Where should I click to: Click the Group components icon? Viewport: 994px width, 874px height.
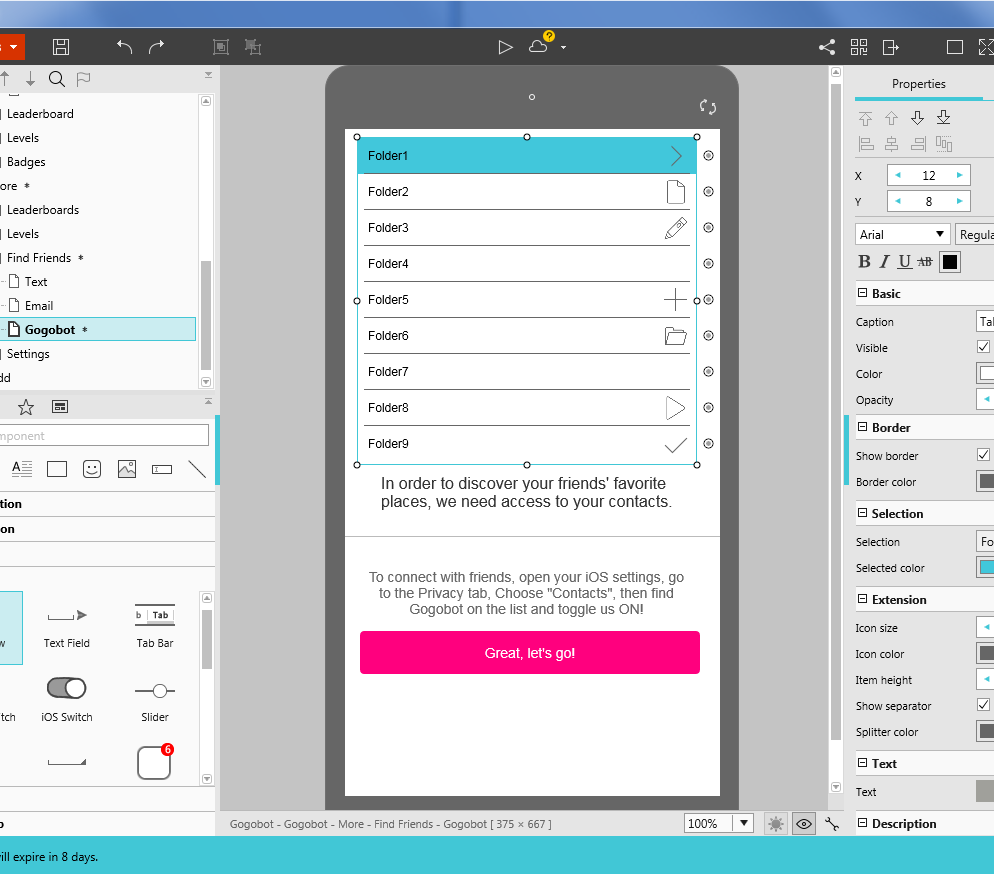point(221,47)
